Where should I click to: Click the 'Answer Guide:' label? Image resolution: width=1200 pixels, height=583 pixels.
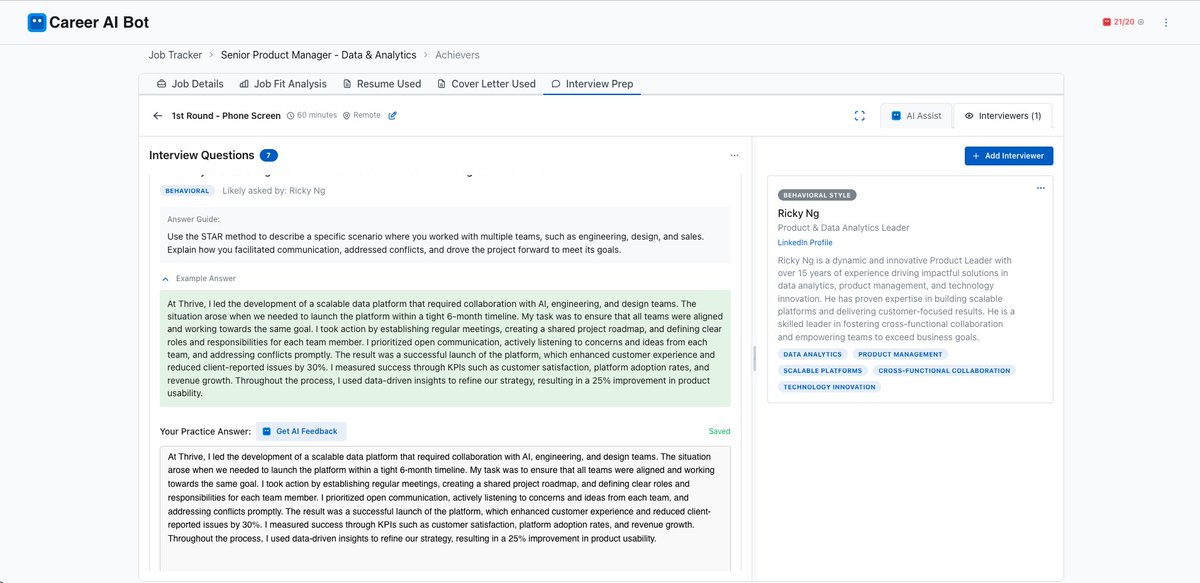[x=194, y=219]
